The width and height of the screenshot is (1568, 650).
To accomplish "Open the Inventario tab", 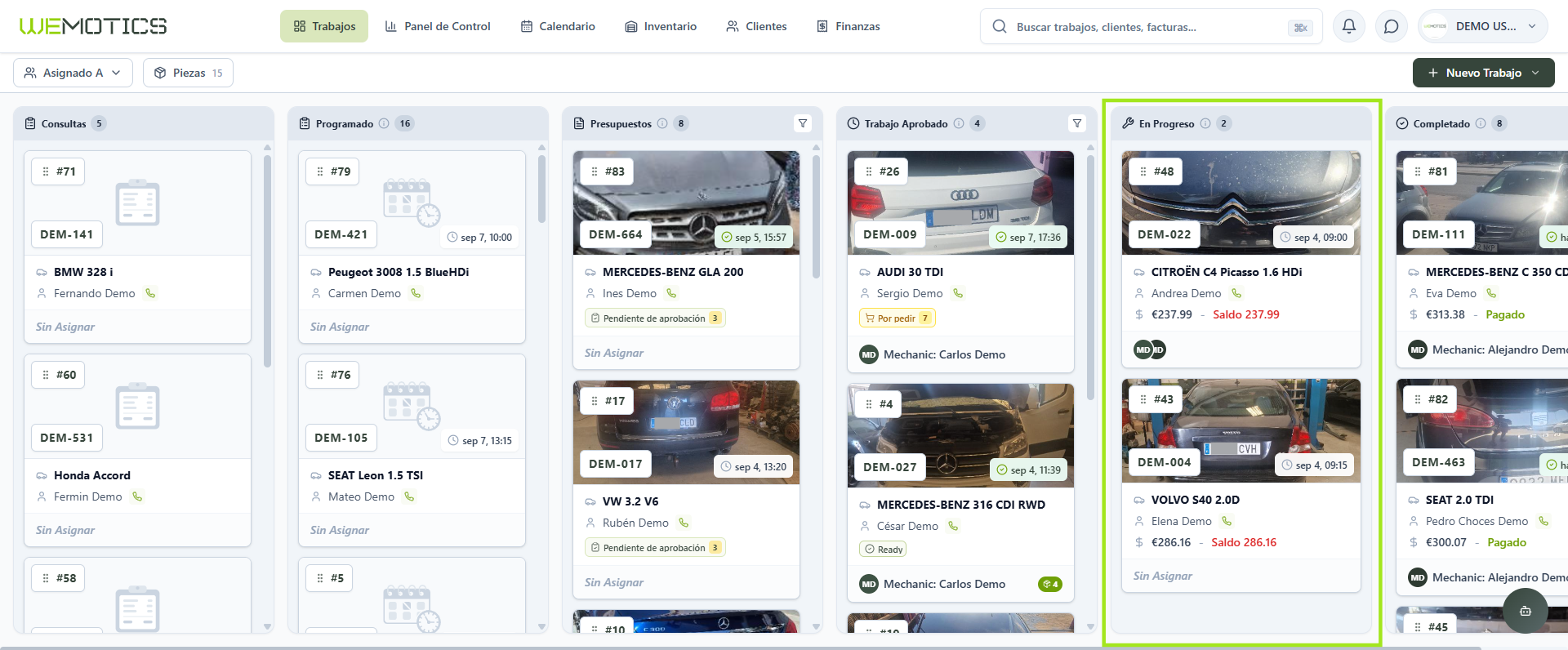I will (661, 26).
